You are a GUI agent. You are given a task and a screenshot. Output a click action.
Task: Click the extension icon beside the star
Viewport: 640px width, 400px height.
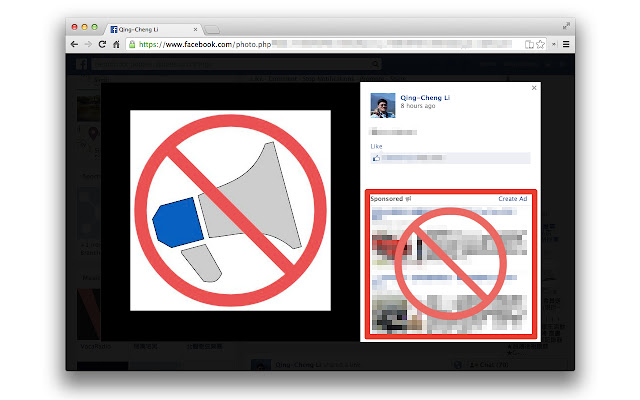click(554, 44)
